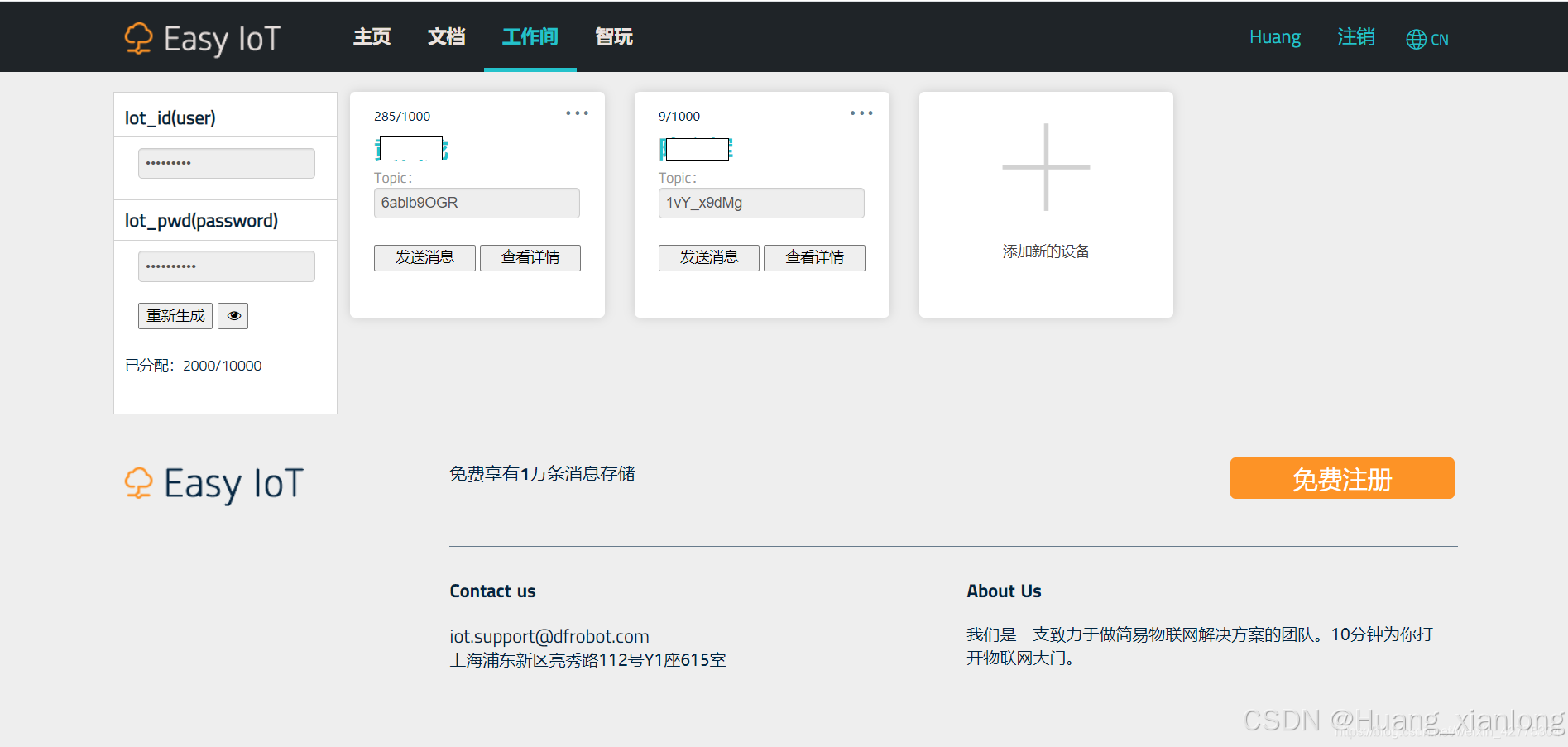This screenshot has height=747, width=1568.
Task: Click the 1vY_x9dMg topic field
Action: [x=761, y=203]
